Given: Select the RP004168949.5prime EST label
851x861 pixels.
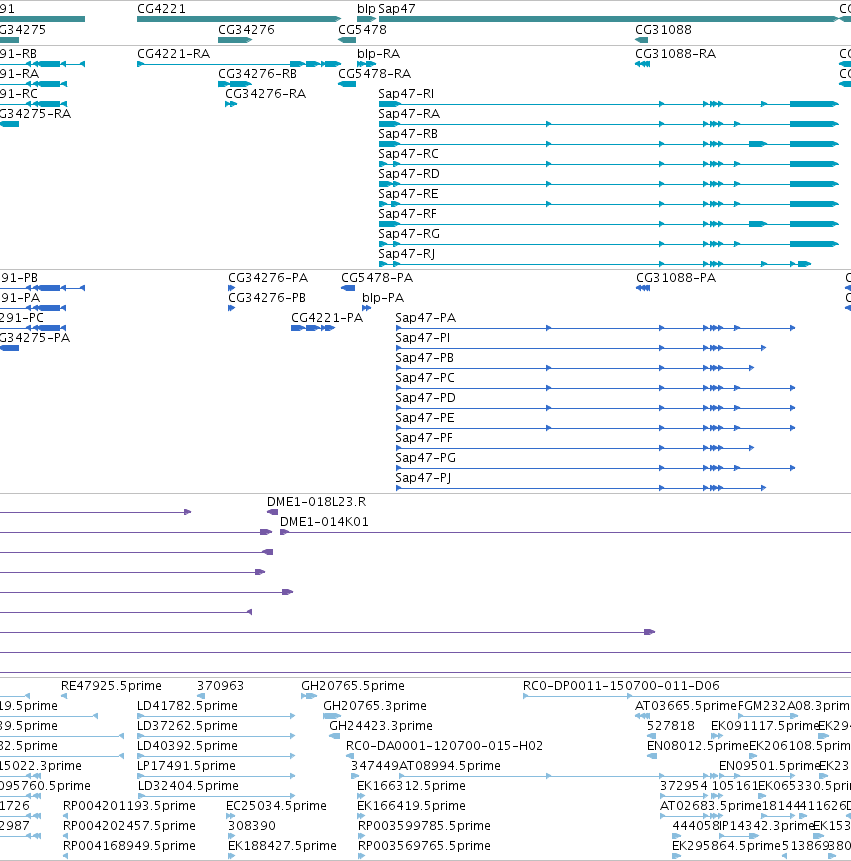Looking at the screenshot, I should click(x=129, y=846).
